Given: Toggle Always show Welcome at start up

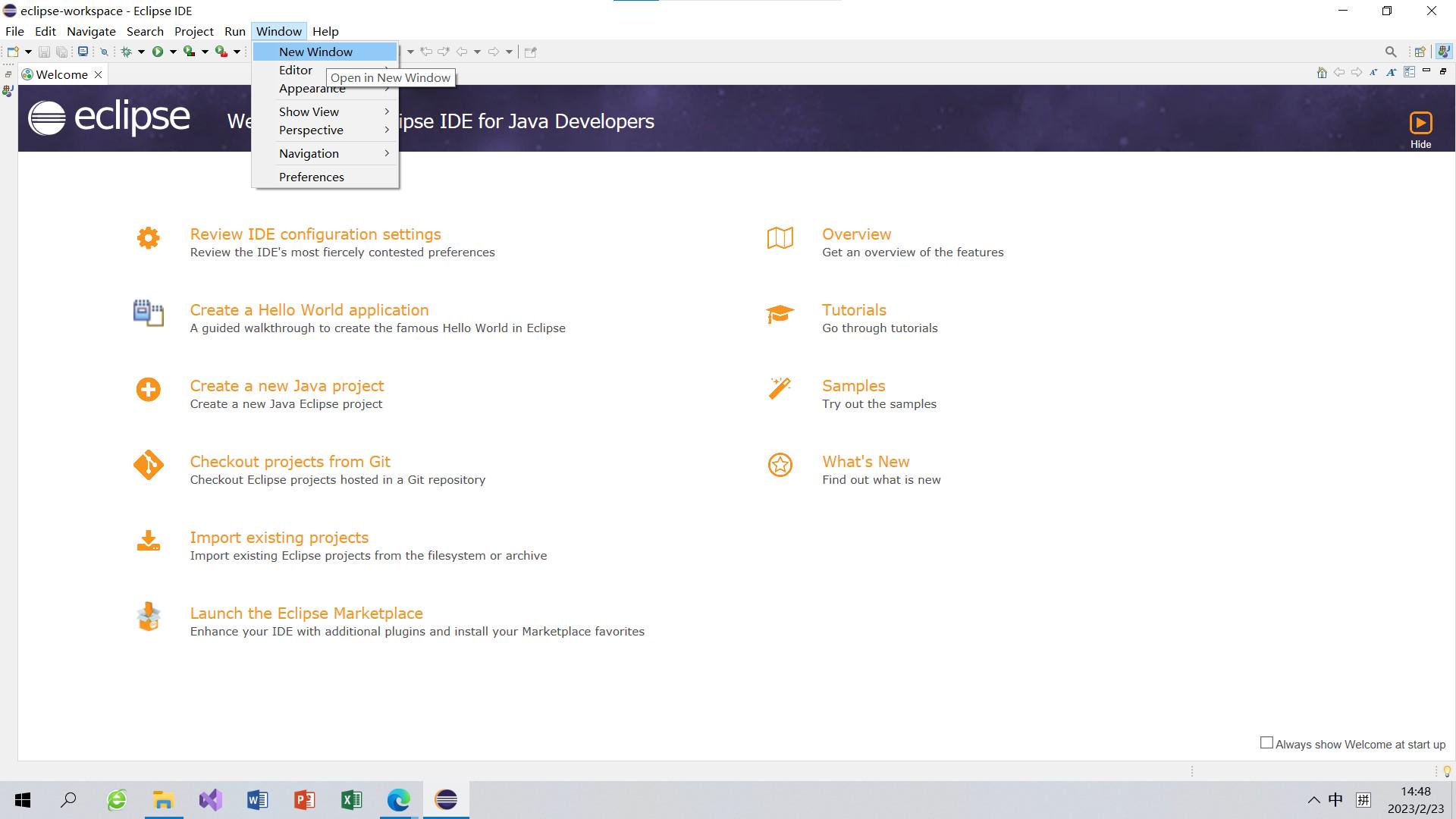Looking at the screenshot, I should [1266, 743].
